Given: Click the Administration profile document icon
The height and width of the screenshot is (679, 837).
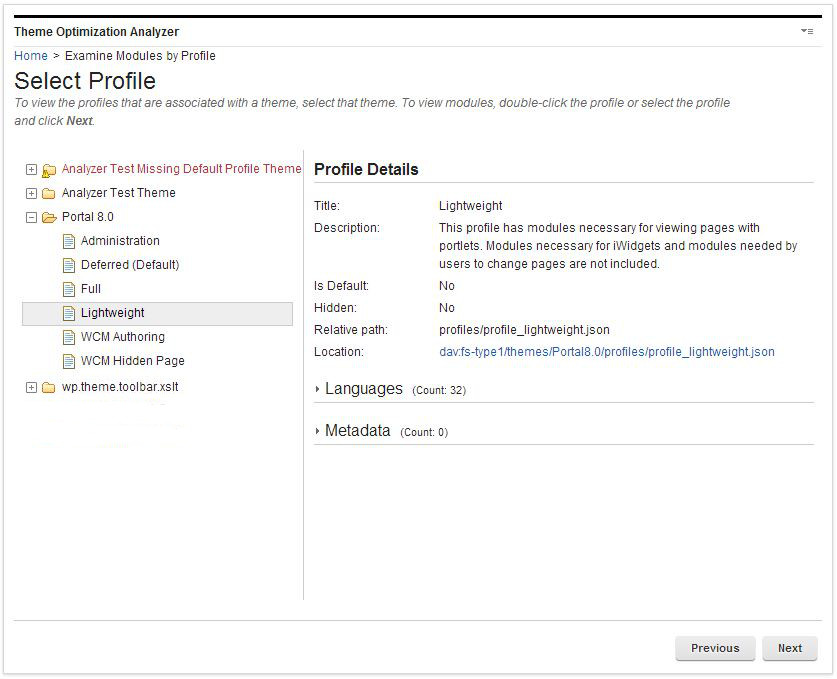Looking at the screenshot, I should click(69, 241).
